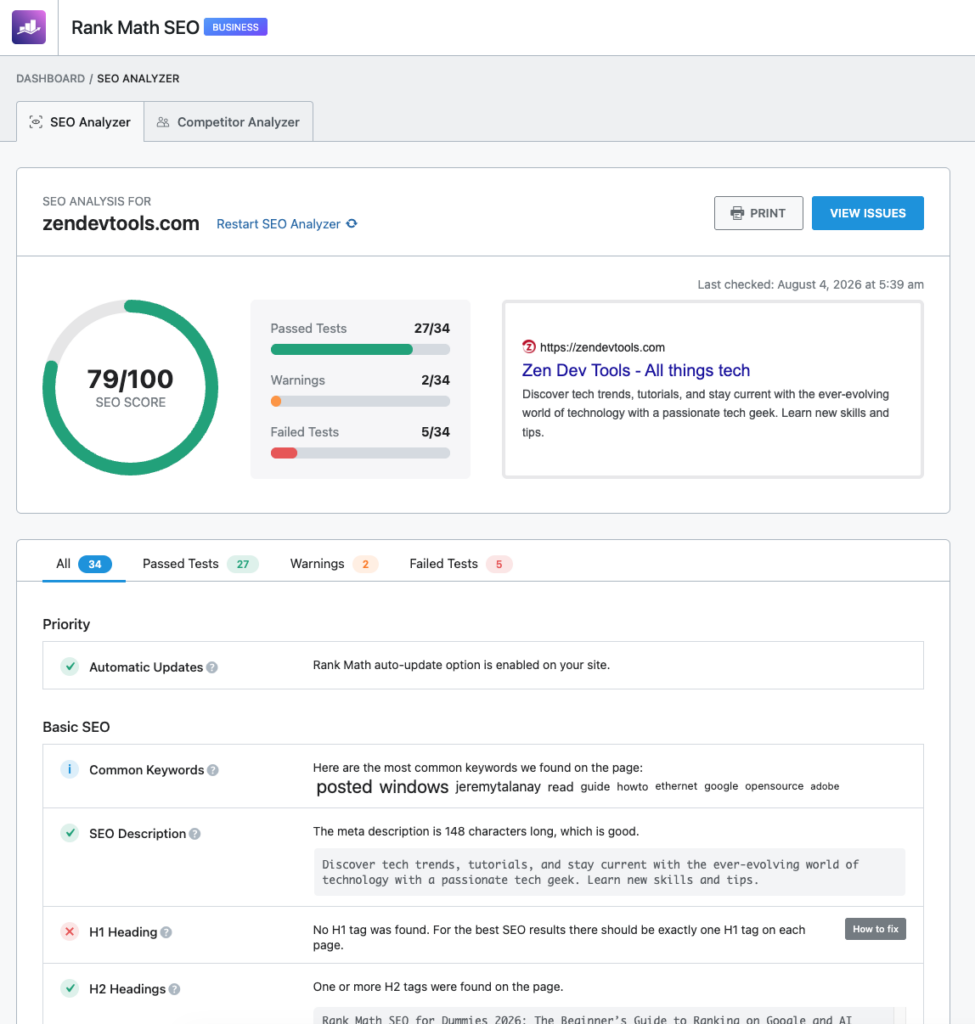Filter by Failed Tests 5 tab
Image resolution: width=975 pixels, height=1024 pixels.
tap(460, 564)
